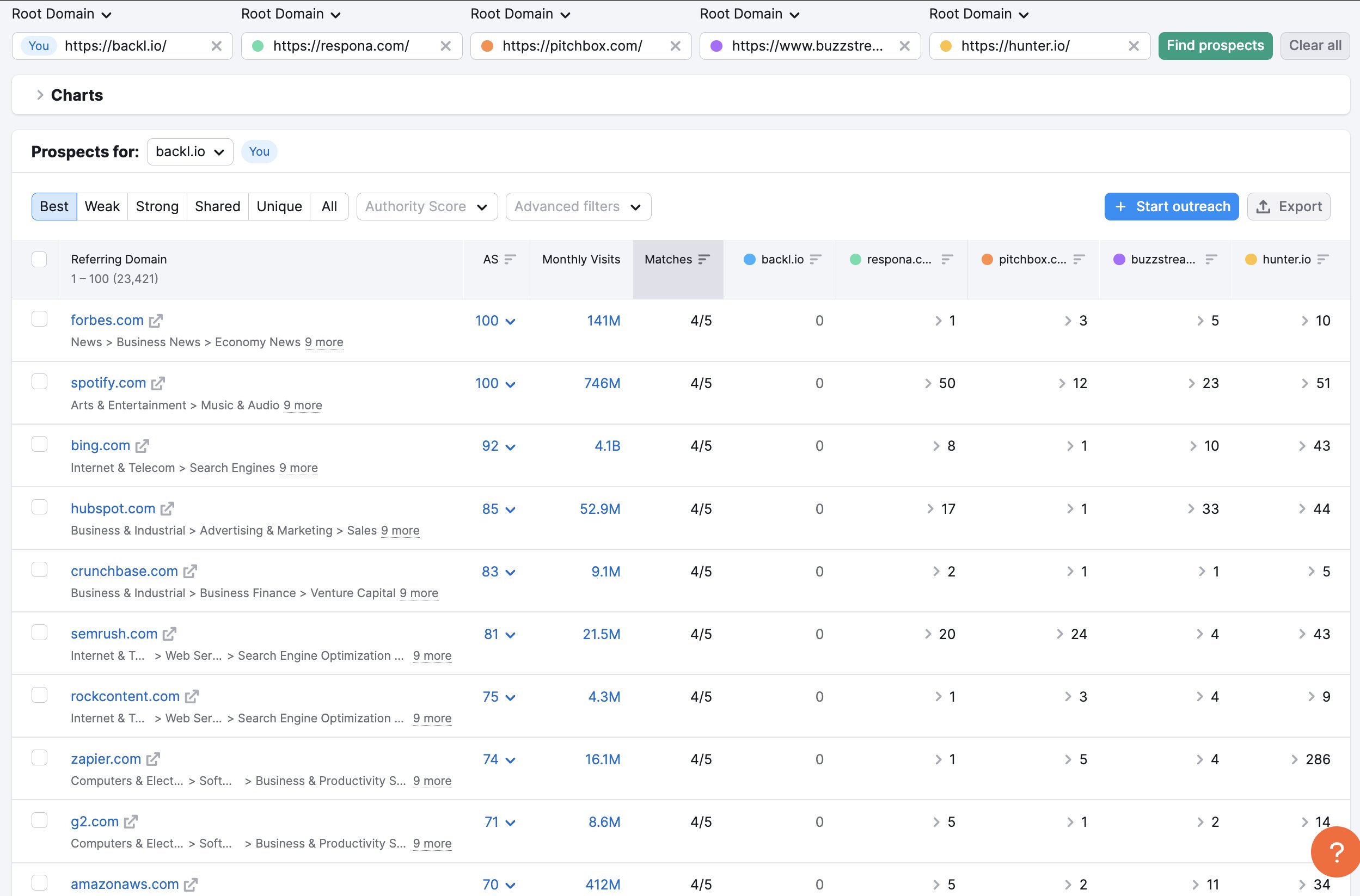Switch to the Weak tab
Image resolution: width=1360 pixels, height=896 pixels.
click(x=102, y=206)
